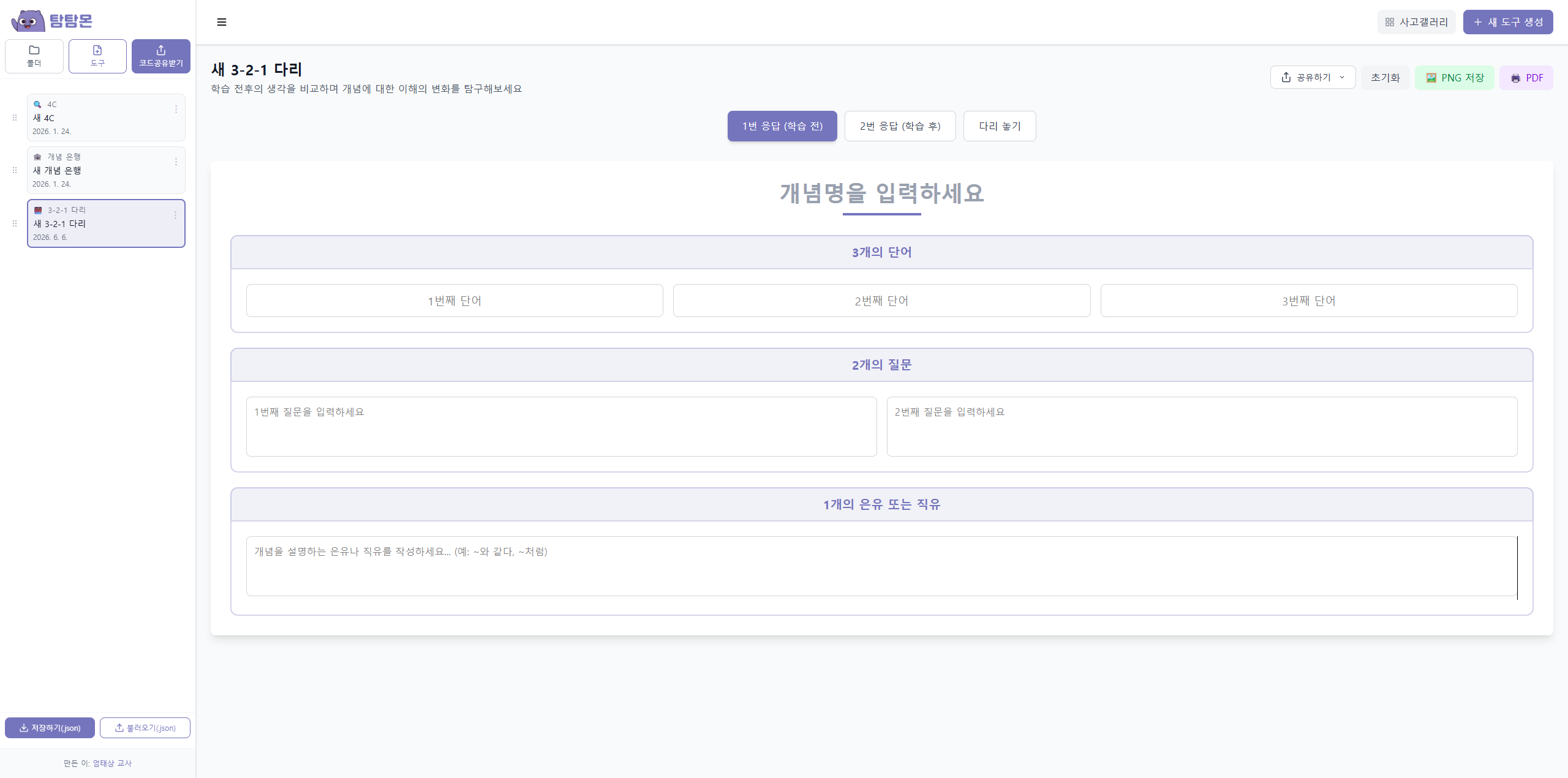Select 새 4C item in sidebar
This screenshot has width=1568, height=778.
pos(106,118)
